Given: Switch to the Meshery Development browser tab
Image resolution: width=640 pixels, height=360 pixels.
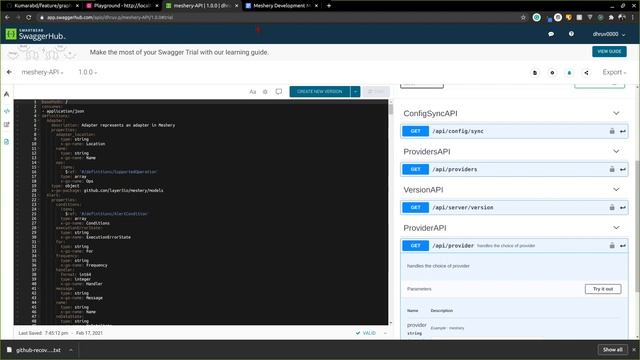Looking at the screenshot, I should 282,6.
